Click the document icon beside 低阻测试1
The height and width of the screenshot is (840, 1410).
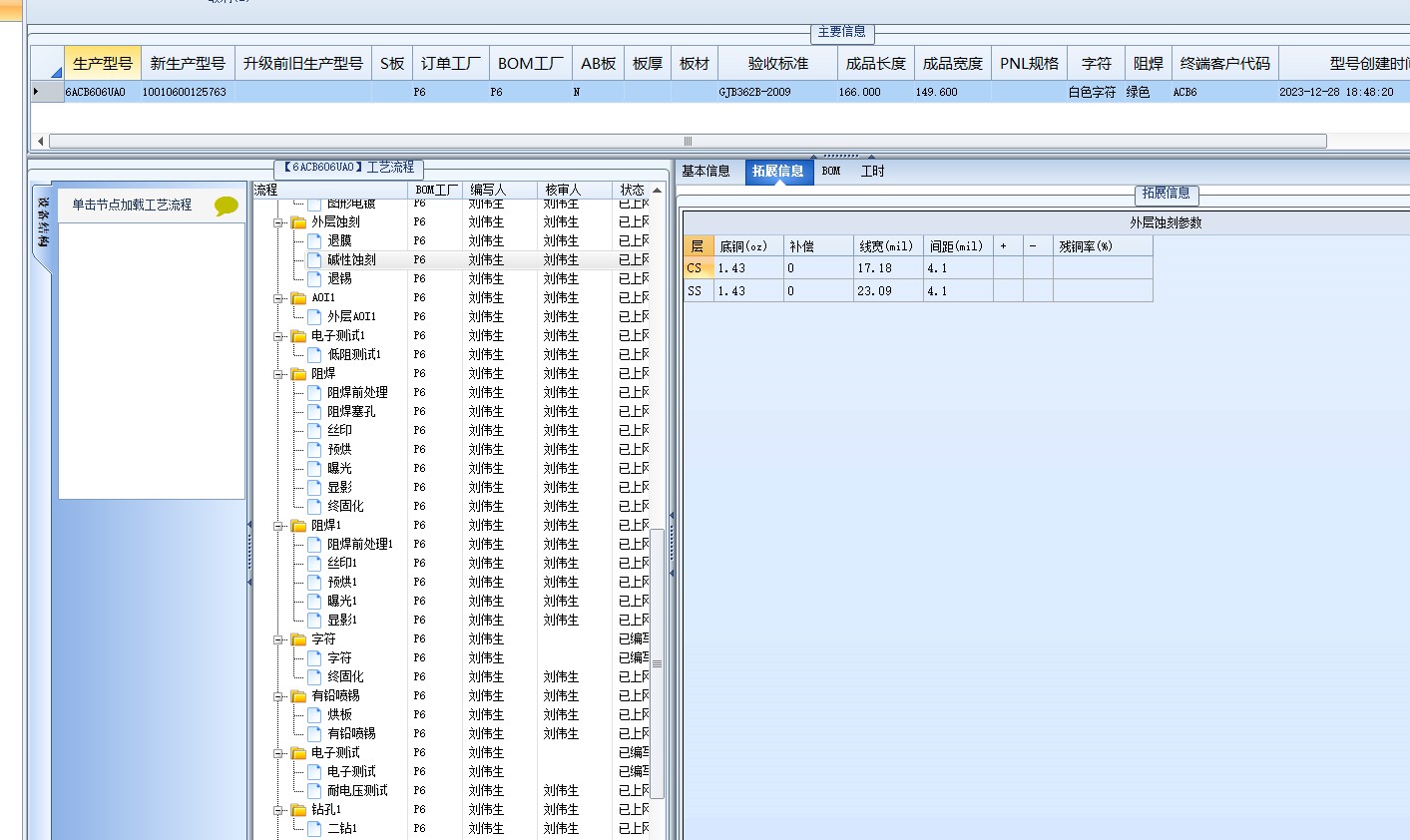[x=314, y=354]
